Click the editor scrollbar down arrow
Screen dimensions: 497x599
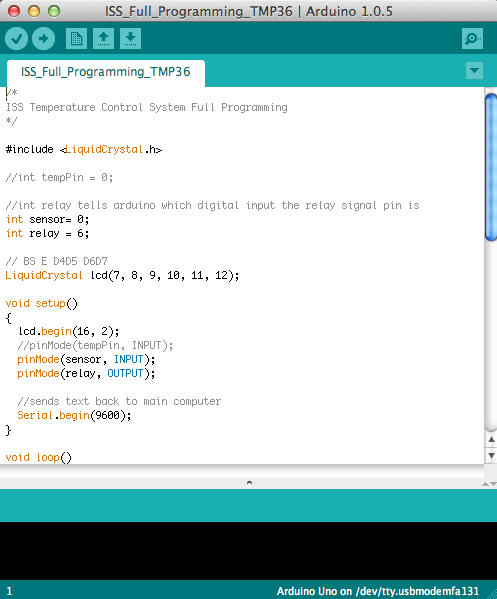492,456
